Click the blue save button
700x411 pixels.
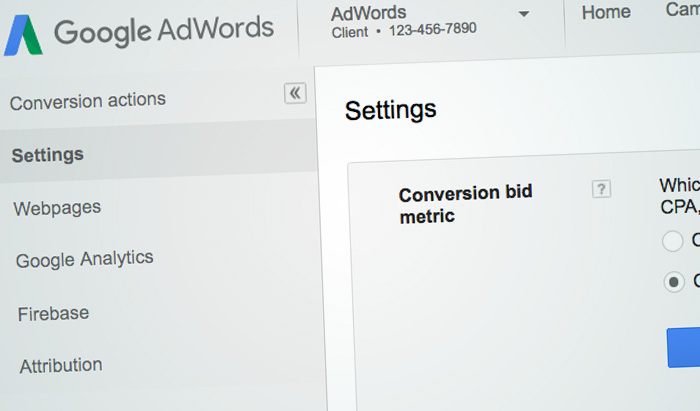click(x=683, y=348)
